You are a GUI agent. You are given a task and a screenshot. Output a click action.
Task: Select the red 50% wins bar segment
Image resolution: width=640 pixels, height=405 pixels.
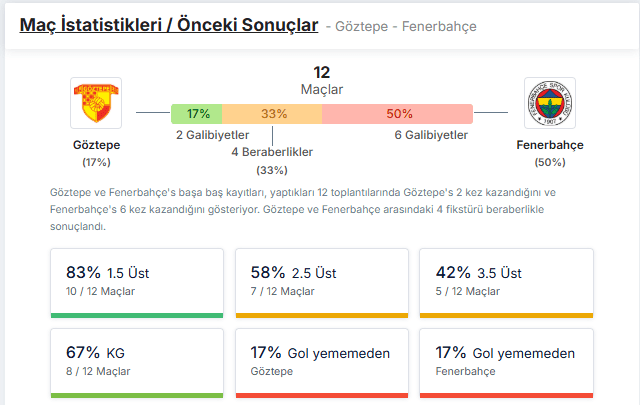398,114
